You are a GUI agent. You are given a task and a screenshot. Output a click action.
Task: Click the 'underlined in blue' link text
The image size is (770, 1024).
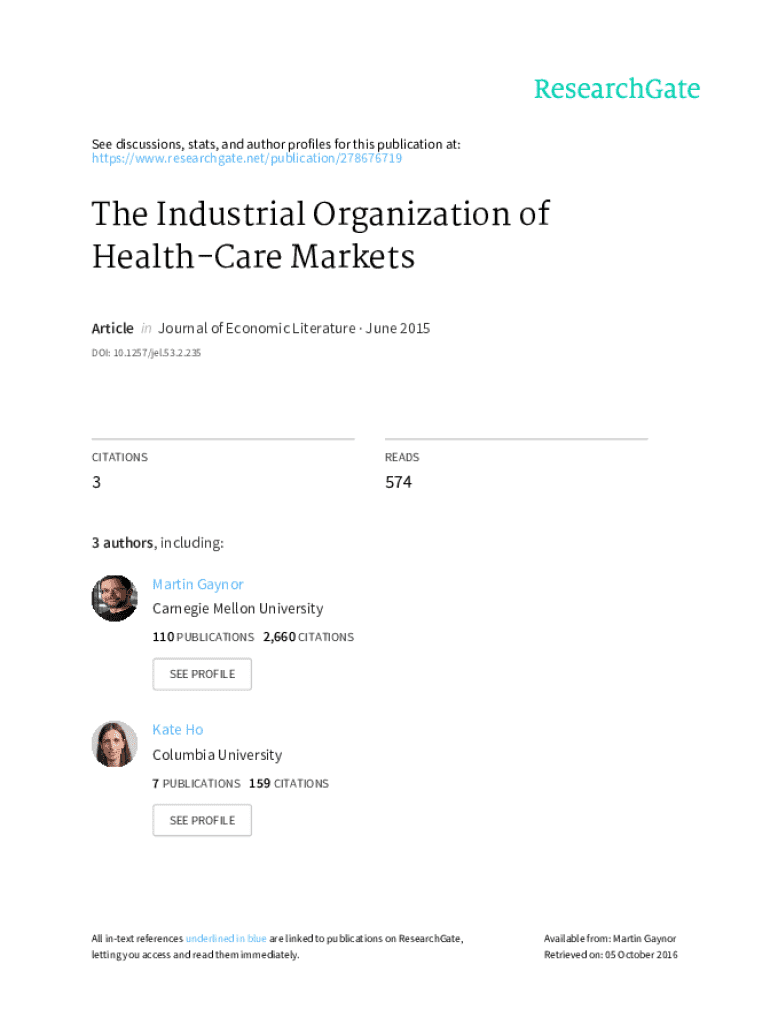[x=226, y=939]
